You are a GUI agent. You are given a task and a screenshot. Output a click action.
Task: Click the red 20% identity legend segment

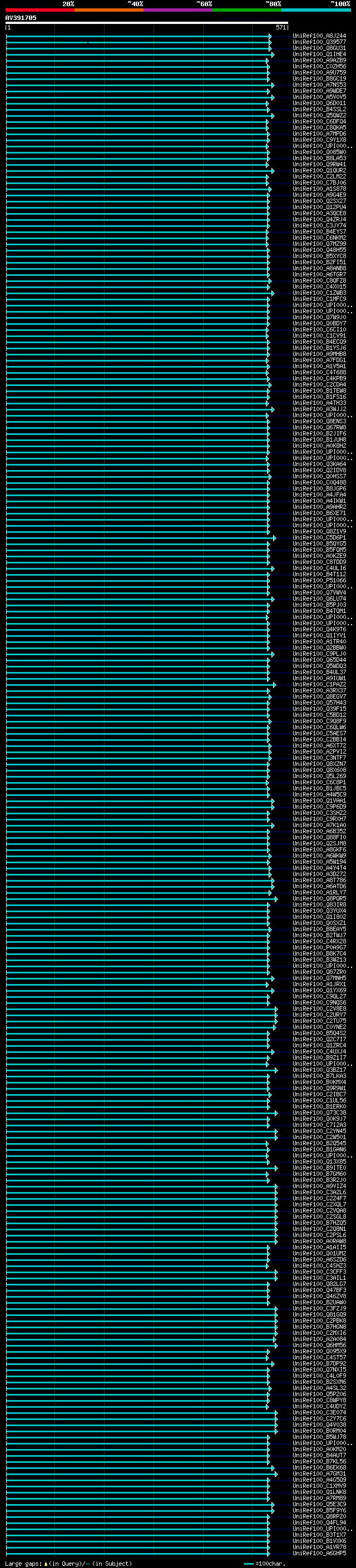click(39, 10)
